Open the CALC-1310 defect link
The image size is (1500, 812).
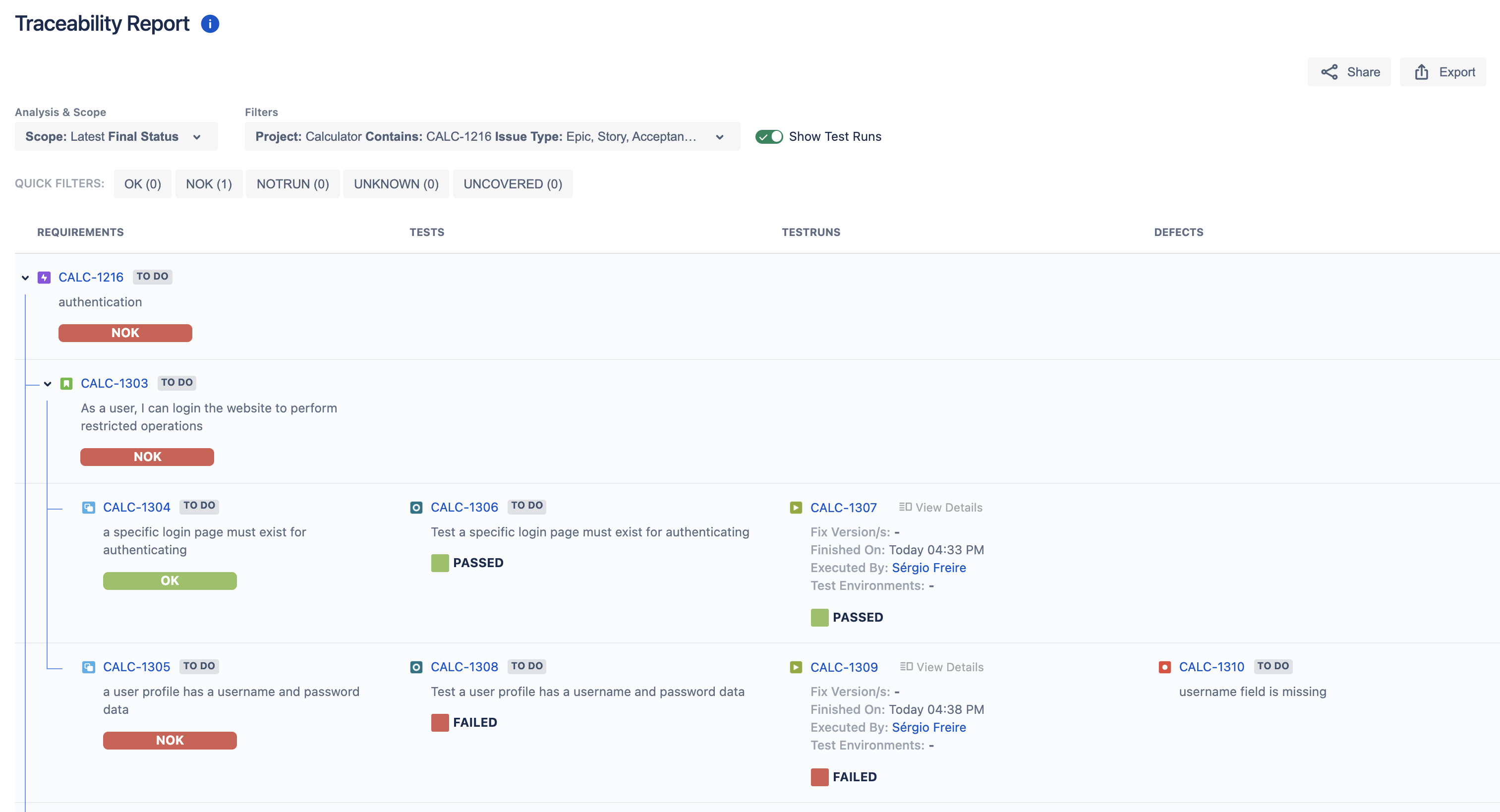point(1212,667)
